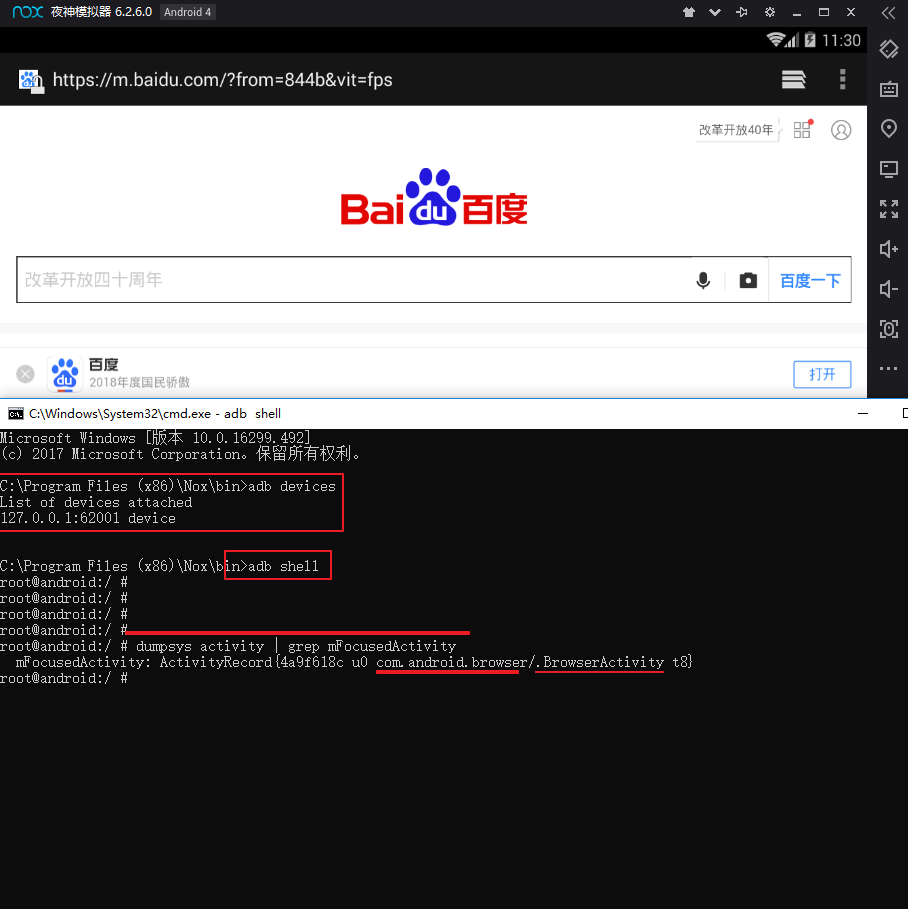Click the 2018年度国民骄傲 banner text

pyautogui.click(x=140, y=383)
